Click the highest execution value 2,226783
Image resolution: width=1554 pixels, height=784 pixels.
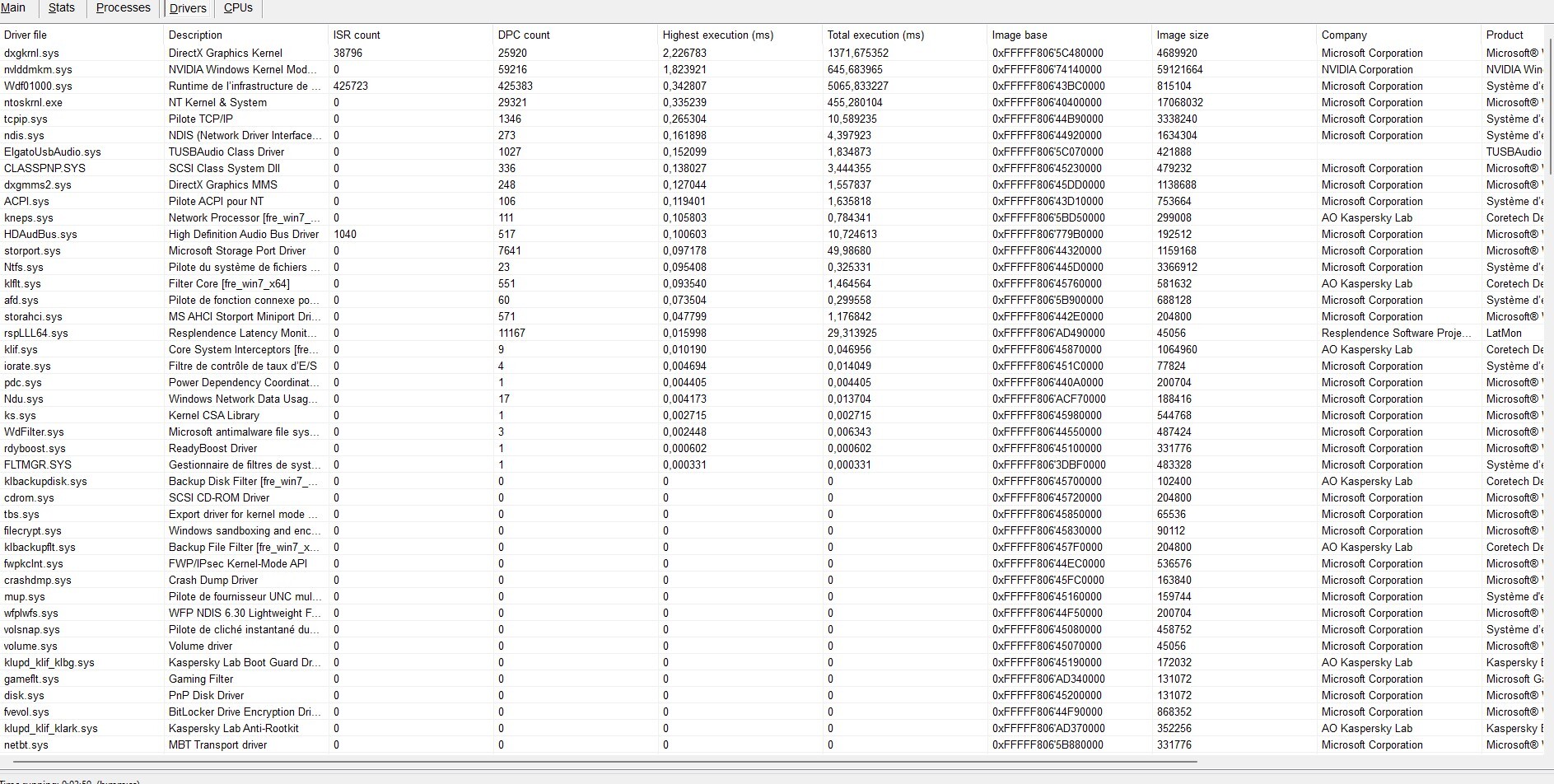pyautogui.click(x=684, y=53)
